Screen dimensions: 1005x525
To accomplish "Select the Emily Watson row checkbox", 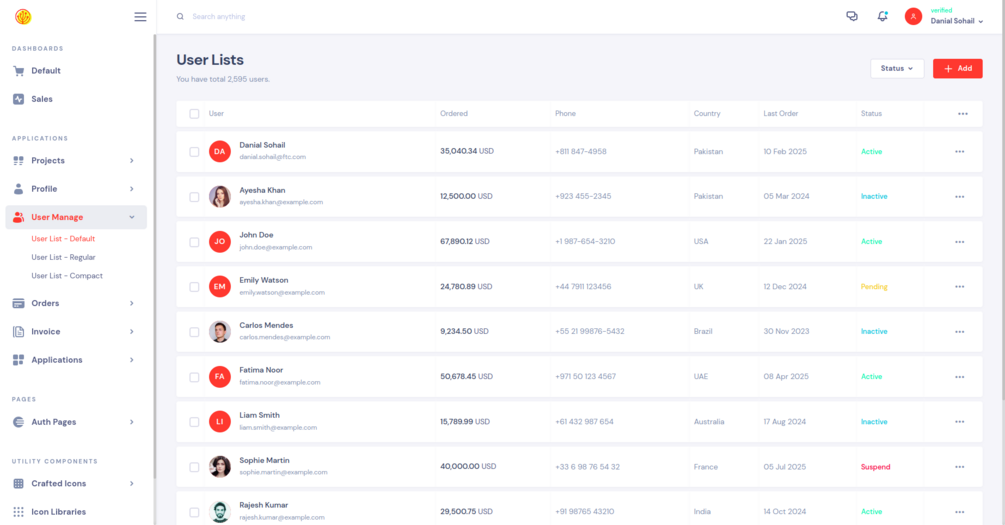I will [x=194, y=287].
